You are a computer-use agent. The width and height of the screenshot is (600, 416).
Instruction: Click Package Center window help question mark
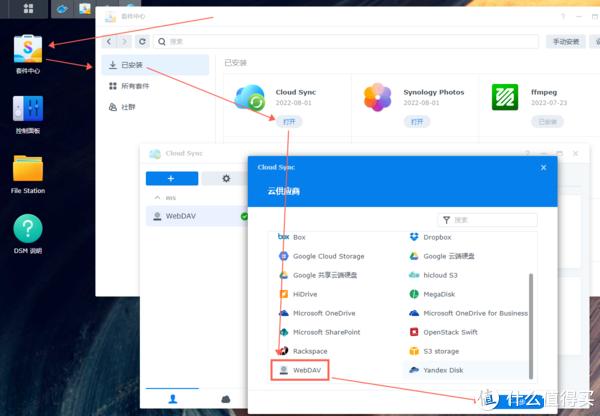(563, 16)
